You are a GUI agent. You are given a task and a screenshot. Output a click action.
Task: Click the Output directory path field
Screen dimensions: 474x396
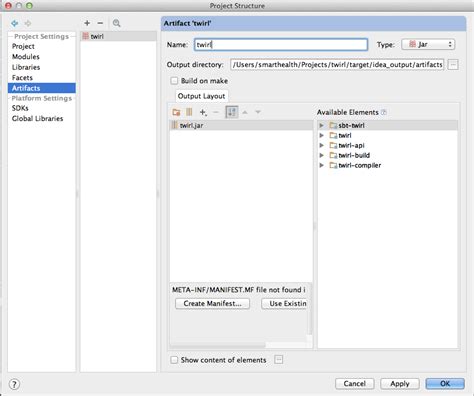click(x=337, y=64)
